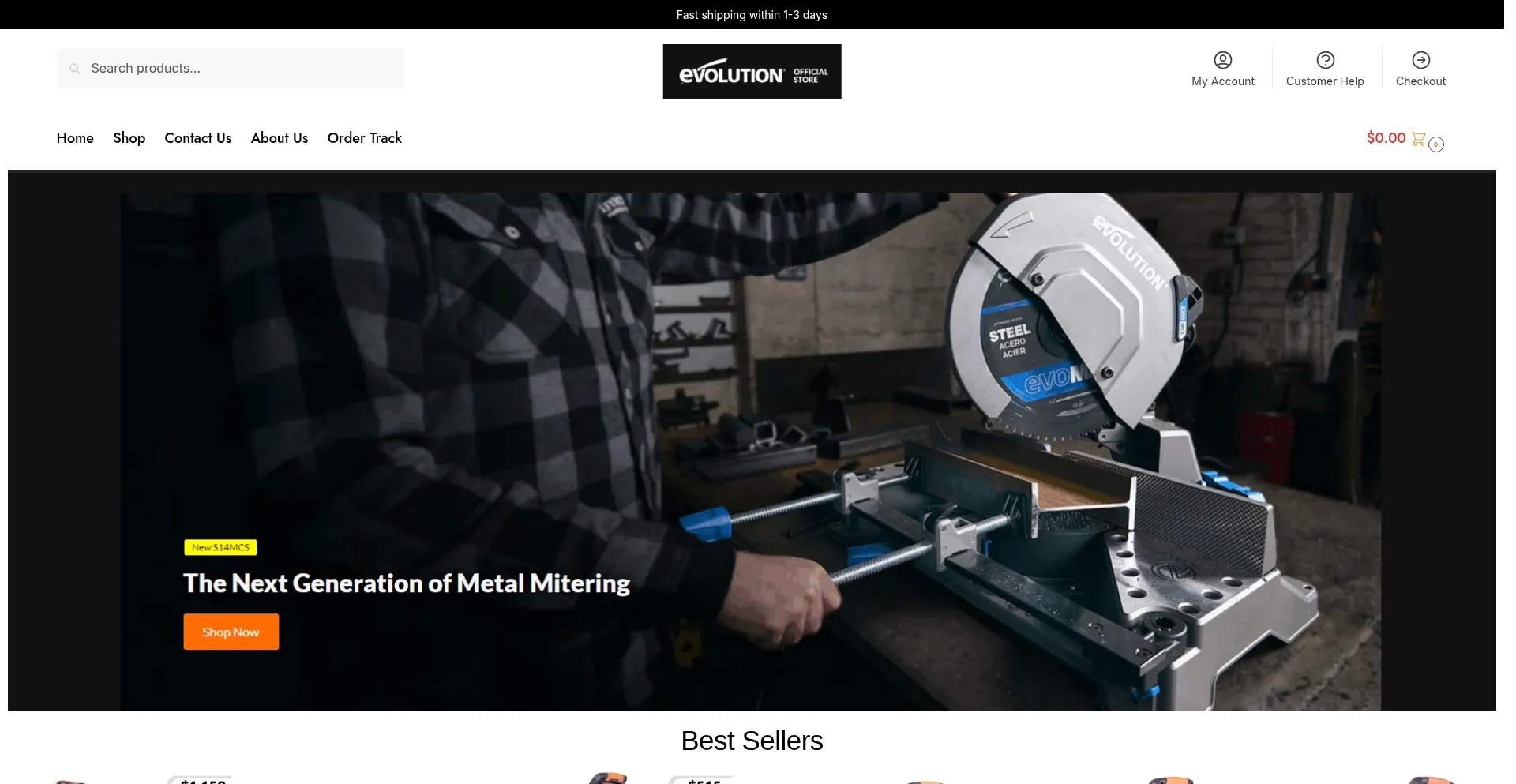Open My Account user icon

(x=1223, y=60)
